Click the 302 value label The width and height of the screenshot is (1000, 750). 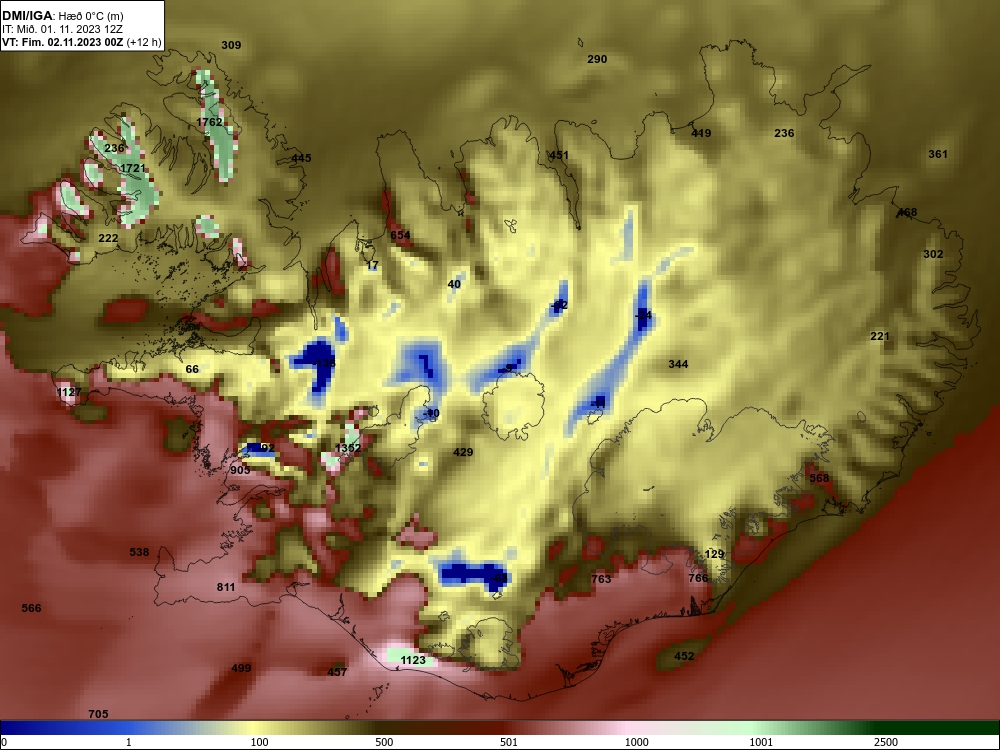coord(933,254)
